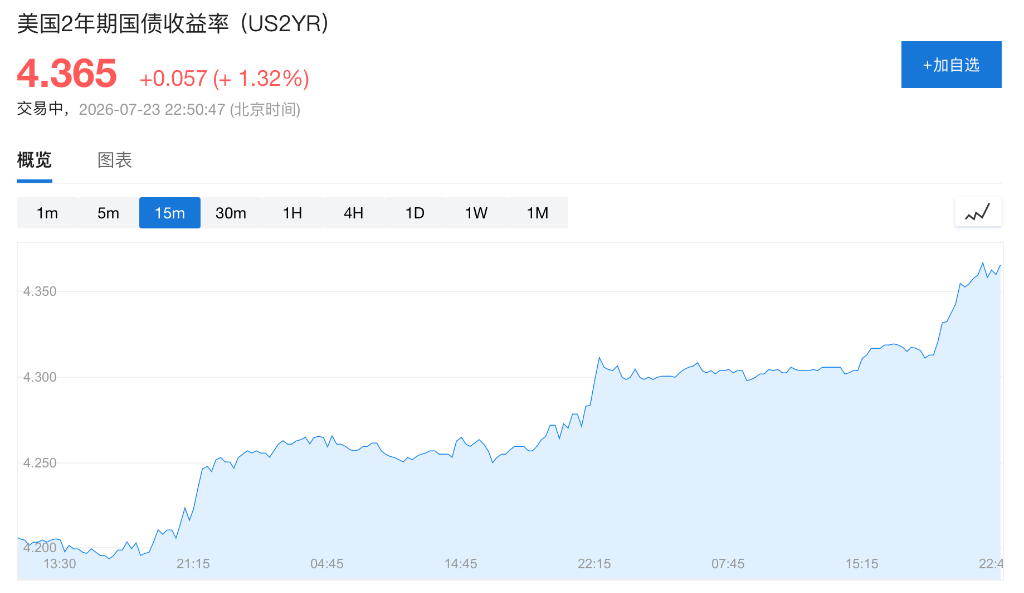The image size is (1024, 593).
Task: Click the 美国2年期国债收益率 (US2YR) title
Action: point(173,24)
